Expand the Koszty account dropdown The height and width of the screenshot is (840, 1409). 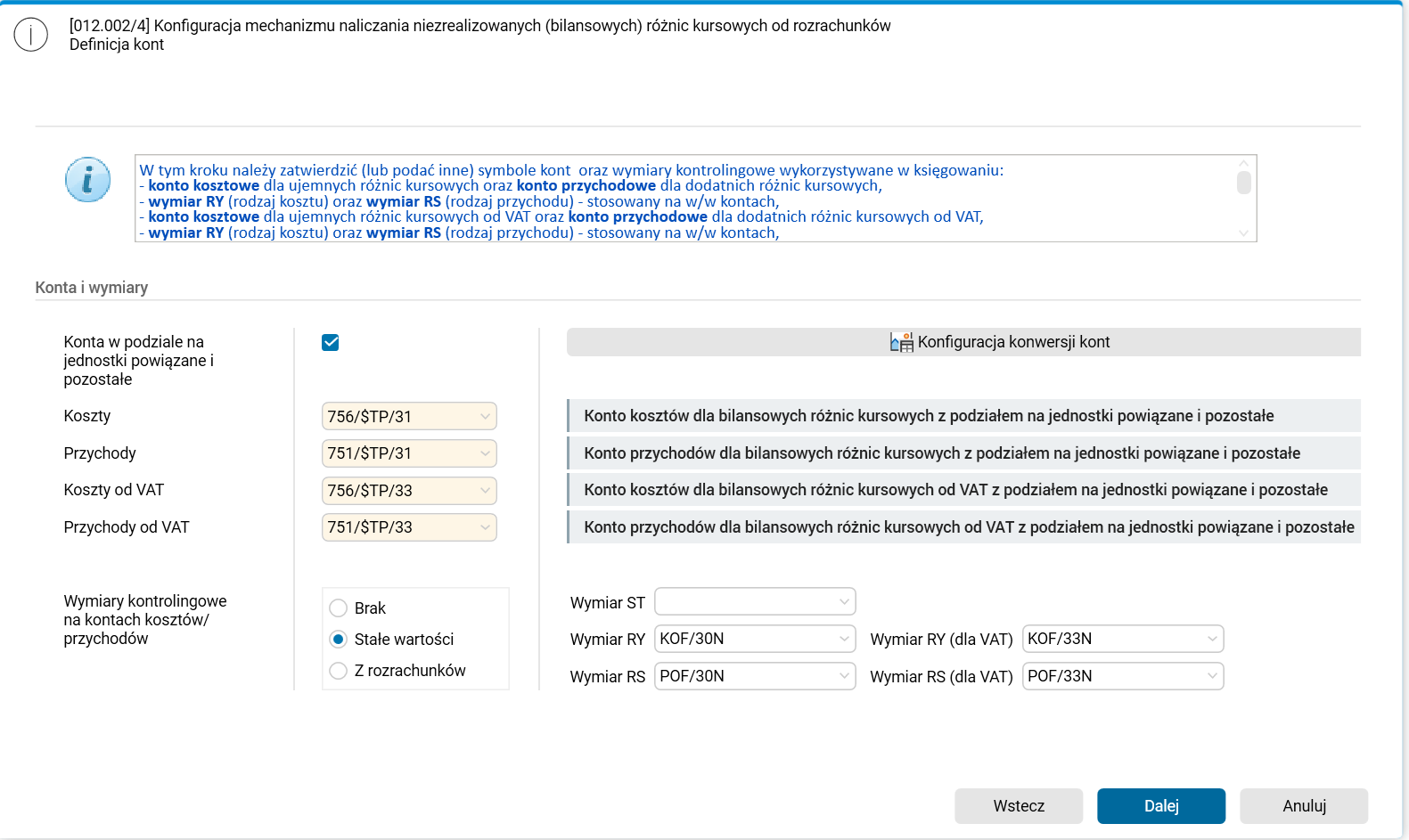485,417
